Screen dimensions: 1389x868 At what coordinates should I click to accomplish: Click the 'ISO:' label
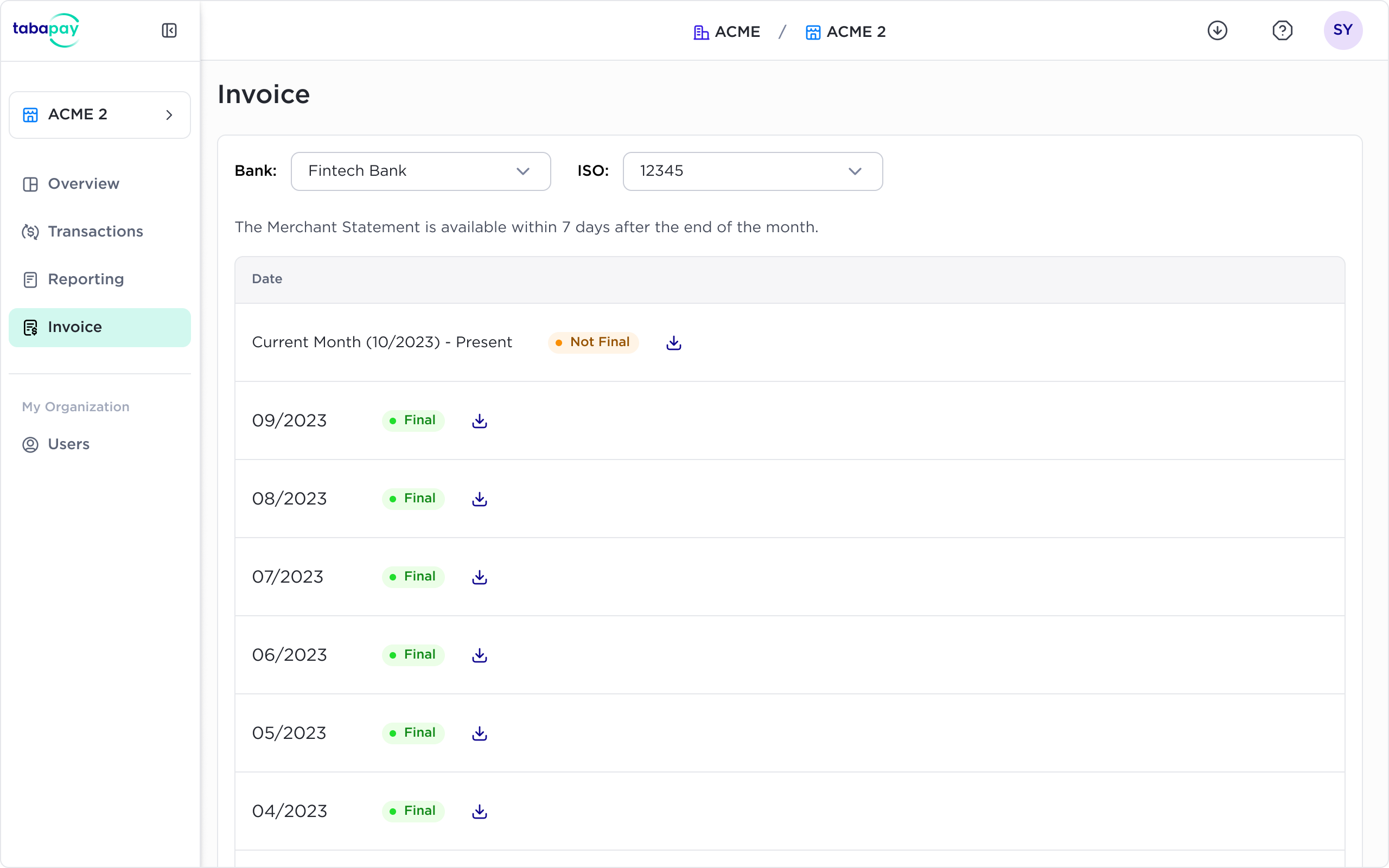[x=593, y=171]
